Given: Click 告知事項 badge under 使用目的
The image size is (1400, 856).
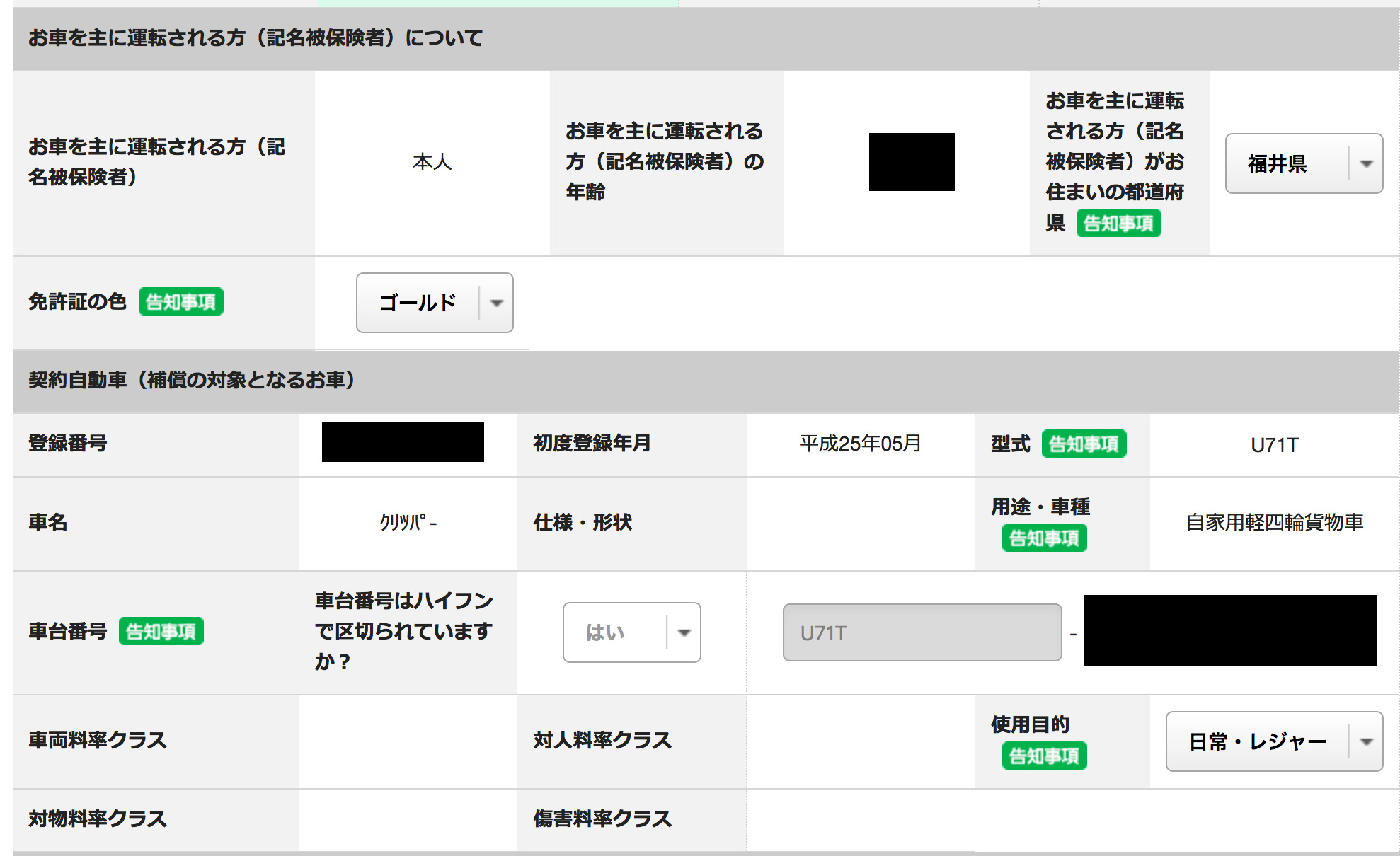Looking at the screenshot, I should [1044, 756].
